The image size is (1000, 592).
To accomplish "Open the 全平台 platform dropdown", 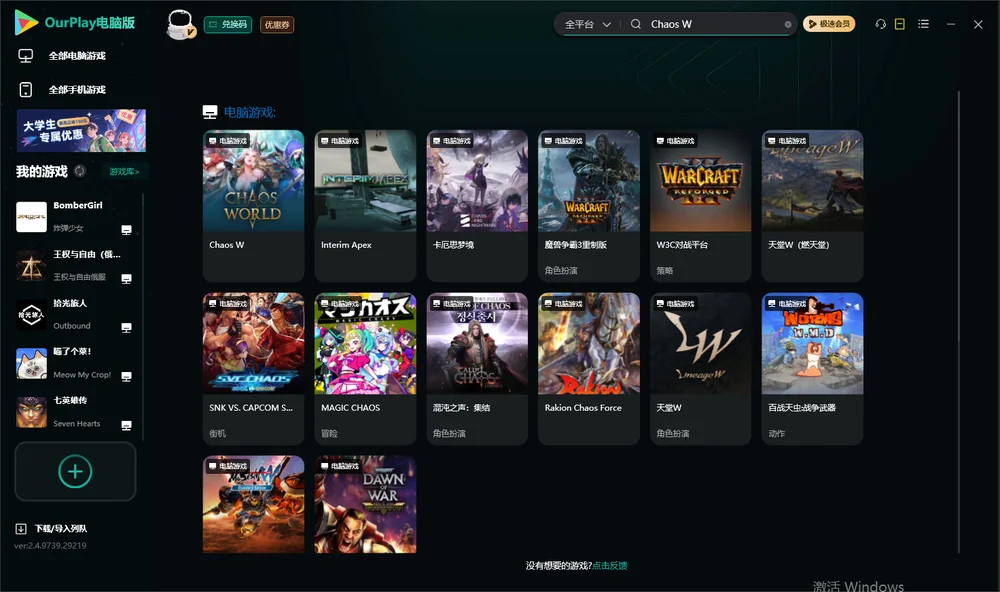I will (587, 24).
